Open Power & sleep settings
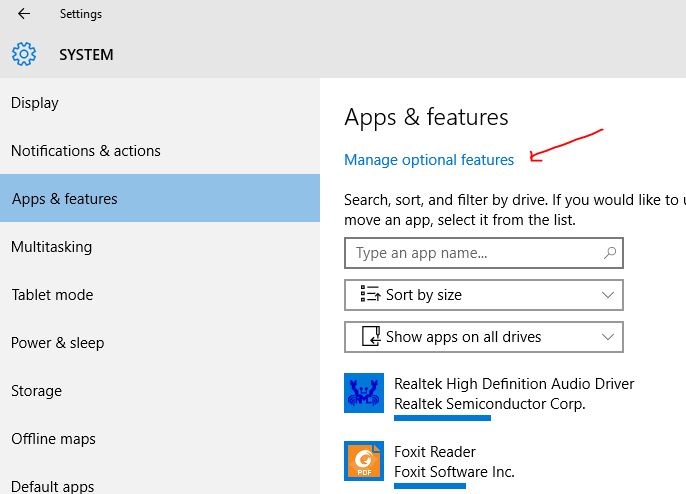This screenshot has width=686, height=494. pyautogui.click(x=160, y=343)
